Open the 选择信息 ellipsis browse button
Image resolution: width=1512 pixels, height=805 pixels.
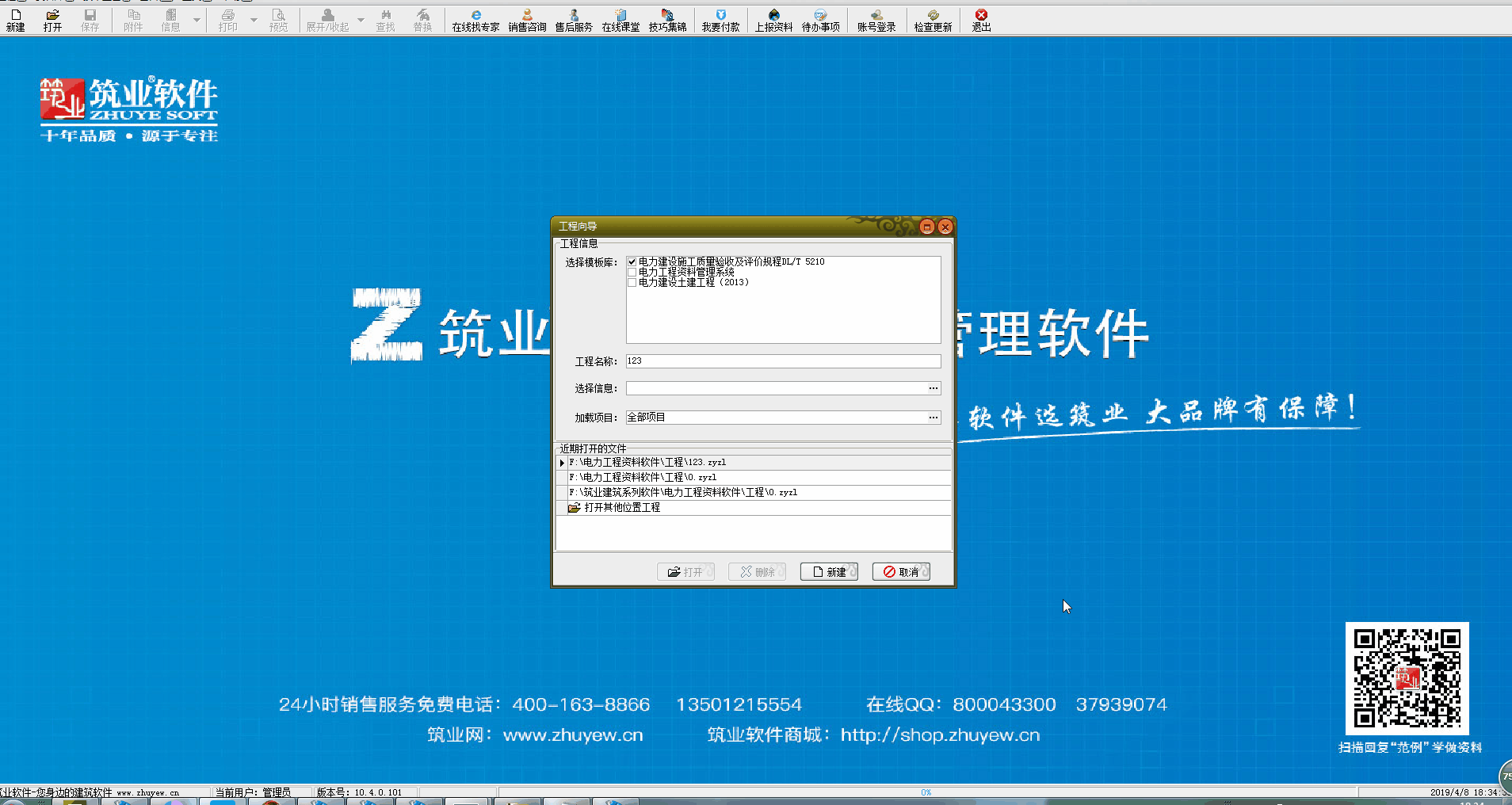[934, 388]
